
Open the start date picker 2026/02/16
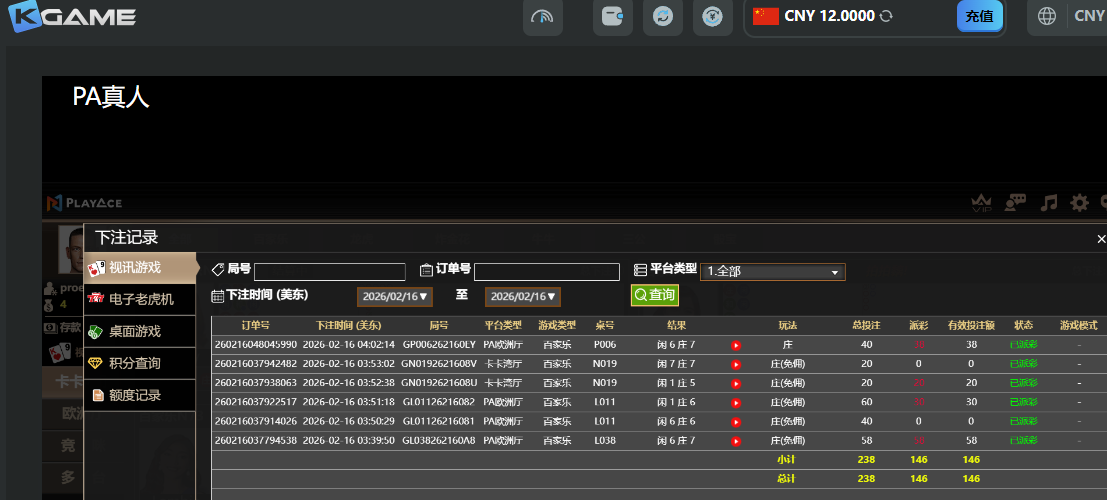tap(395, 297)
